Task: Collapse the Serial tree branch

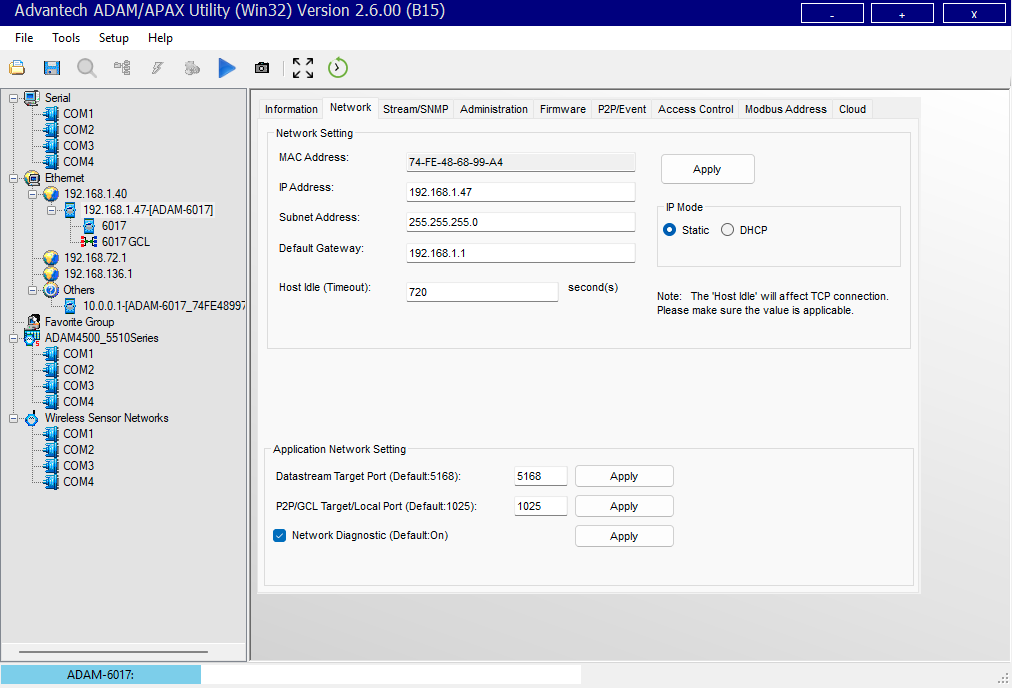Action: click(x=14, y=98)
